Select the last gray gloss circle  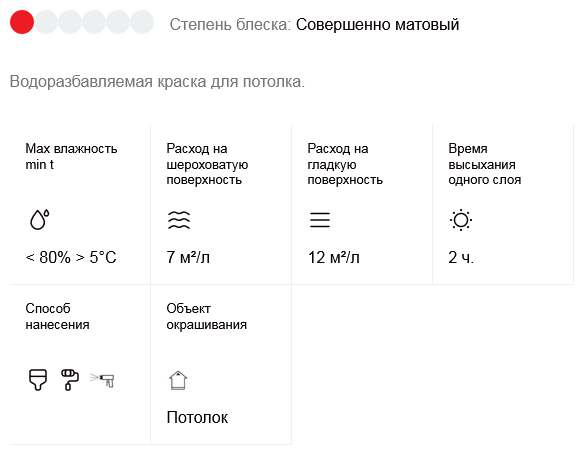coord(142,22)
